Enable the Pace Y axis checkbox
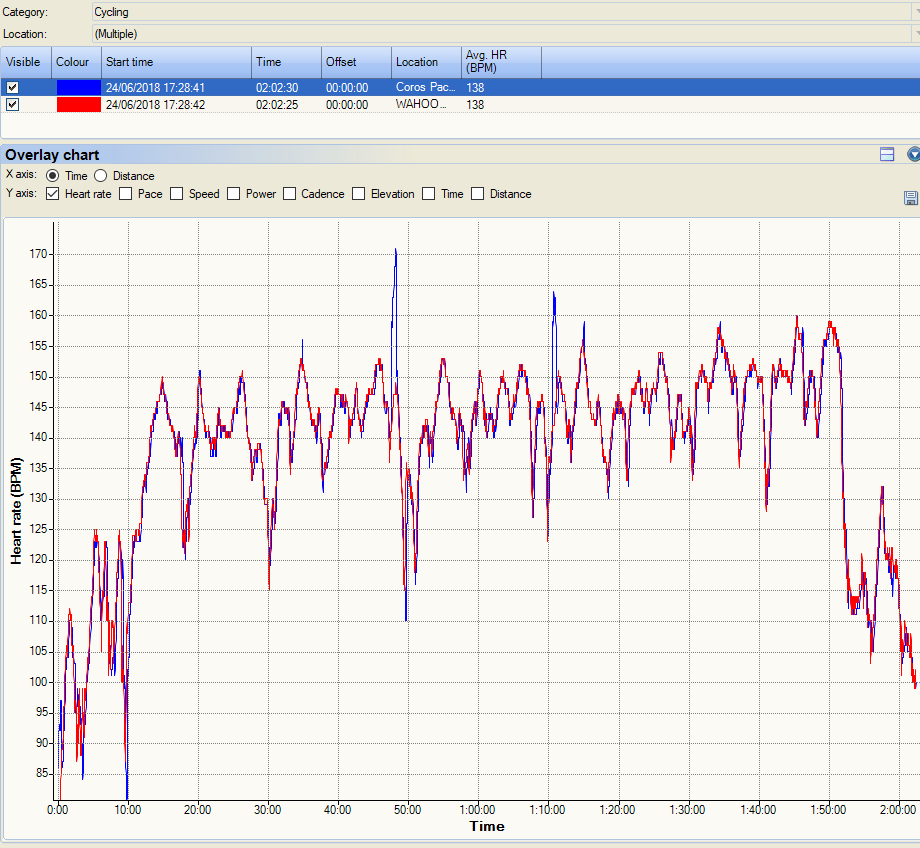This screenshot has width=920, height=848. pyautogui.click(x=126, y=194)
